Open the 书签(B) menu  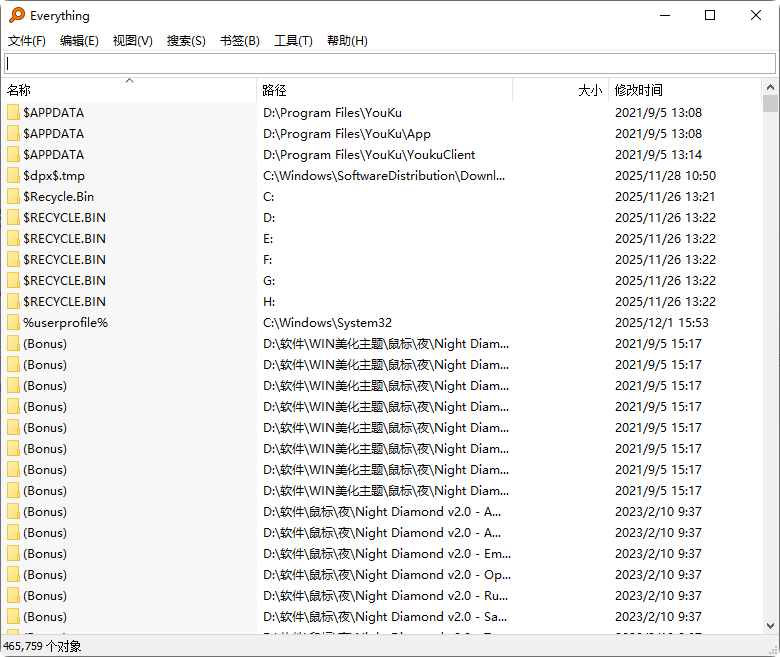click(240, 41)
